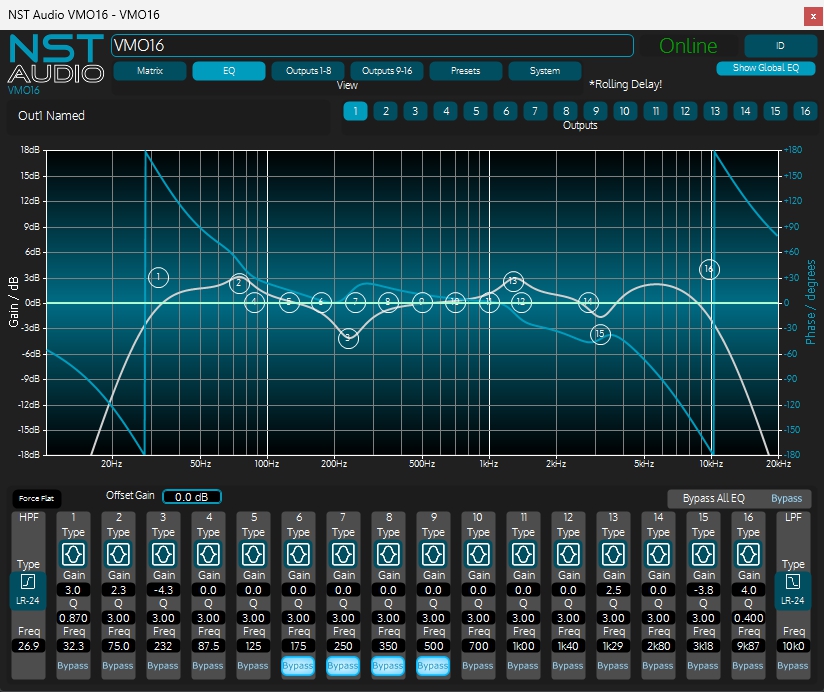This screenshot has height=692, width=824.
Task: Disable the active Bypass on band 8
Action: coord(388,666)
